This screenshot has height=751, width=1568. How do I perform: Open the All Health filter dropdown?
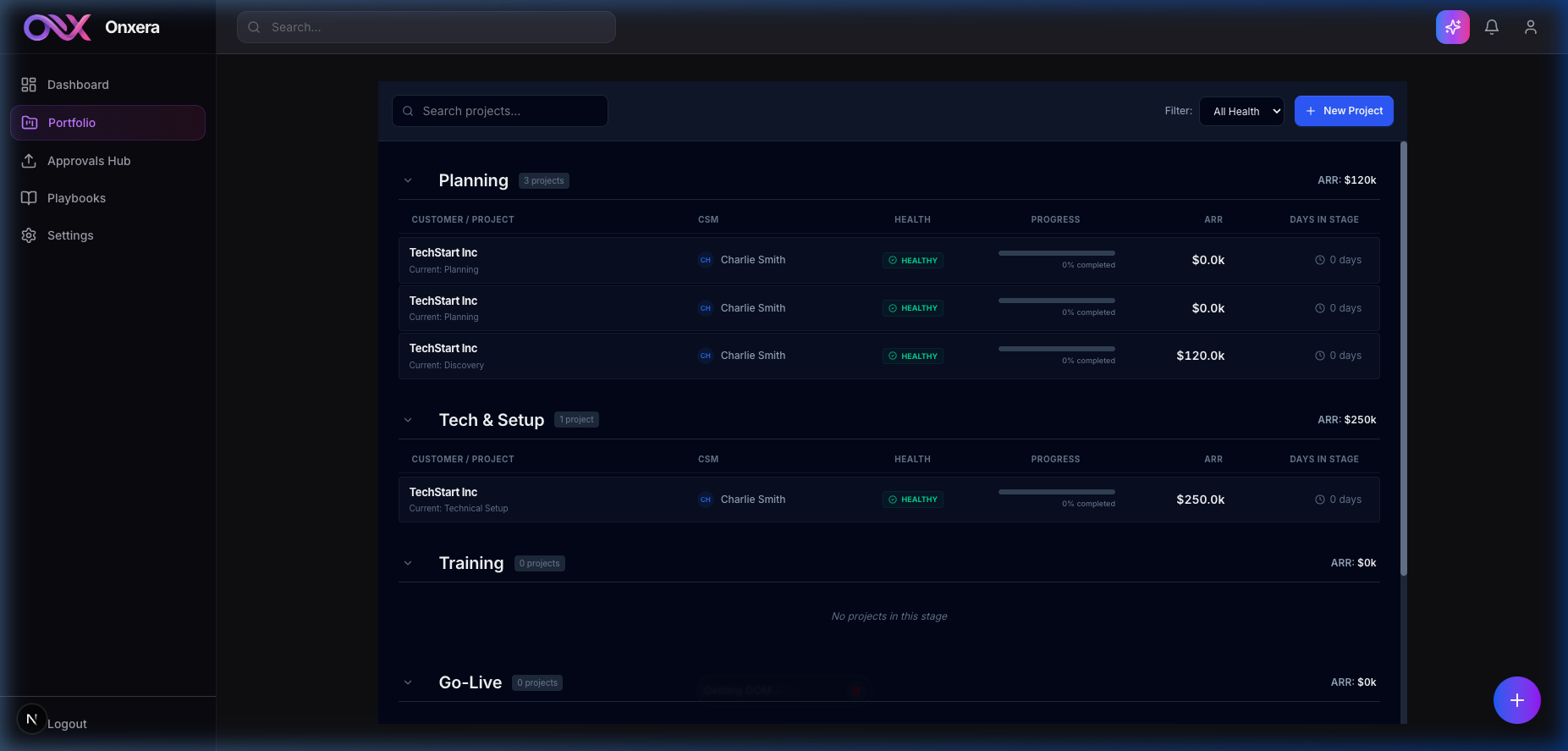(1241, 111)
